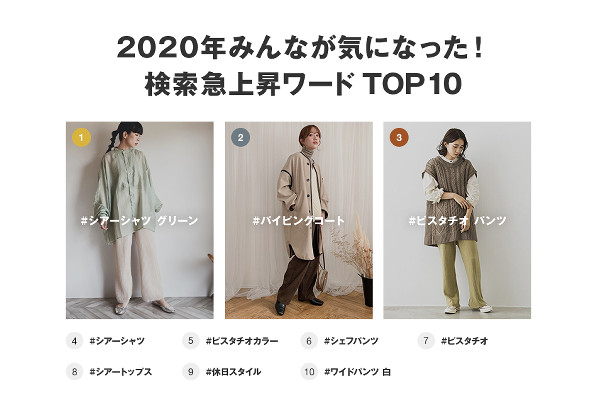Click the rank 4 circle number
The width and height of the screenshot is (600, 400).
[x=75, y=341]
